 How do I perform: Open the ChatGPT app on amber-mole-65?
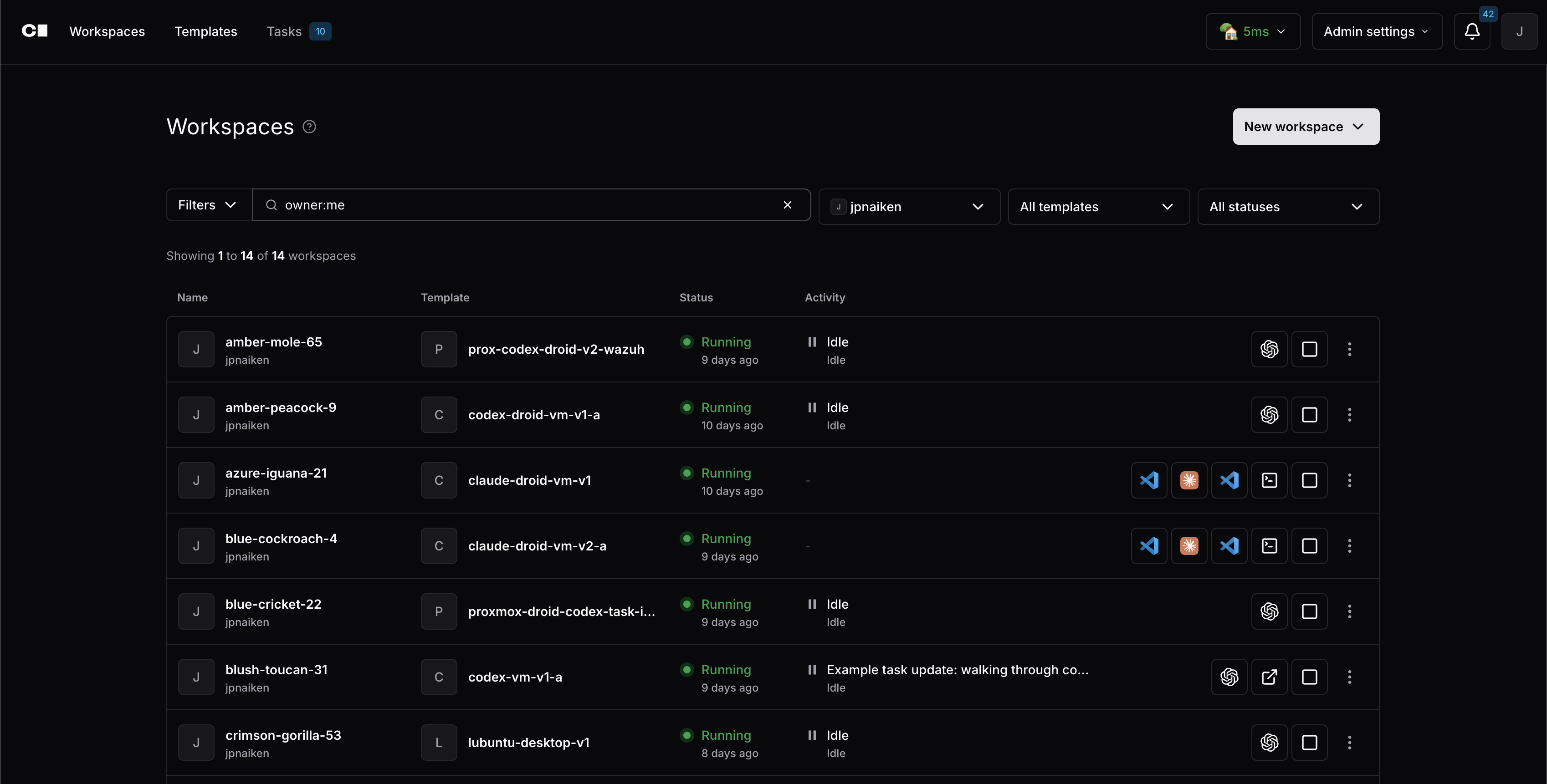(1270, 349)
